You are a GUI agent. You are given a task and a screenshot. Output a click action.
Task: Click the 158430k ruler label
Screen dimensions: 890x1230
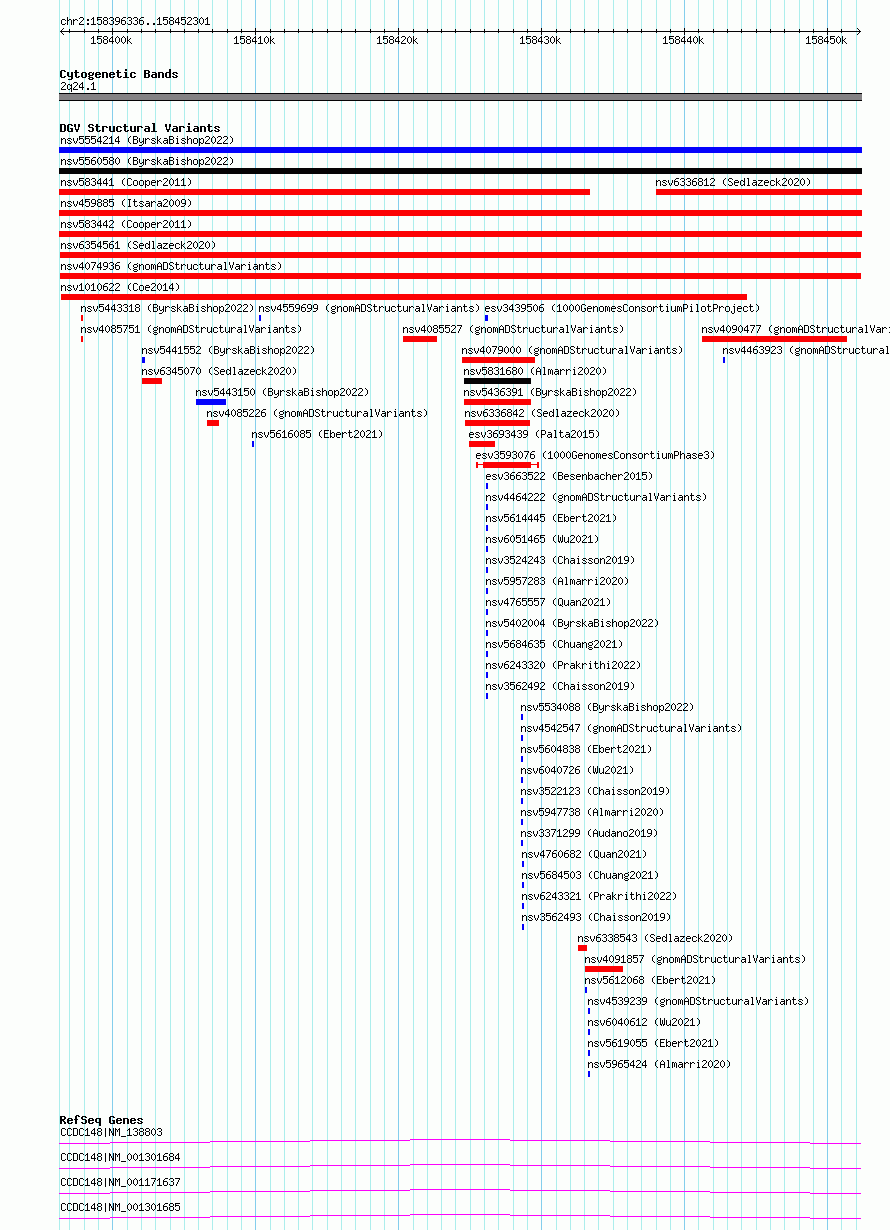point(540,41)
